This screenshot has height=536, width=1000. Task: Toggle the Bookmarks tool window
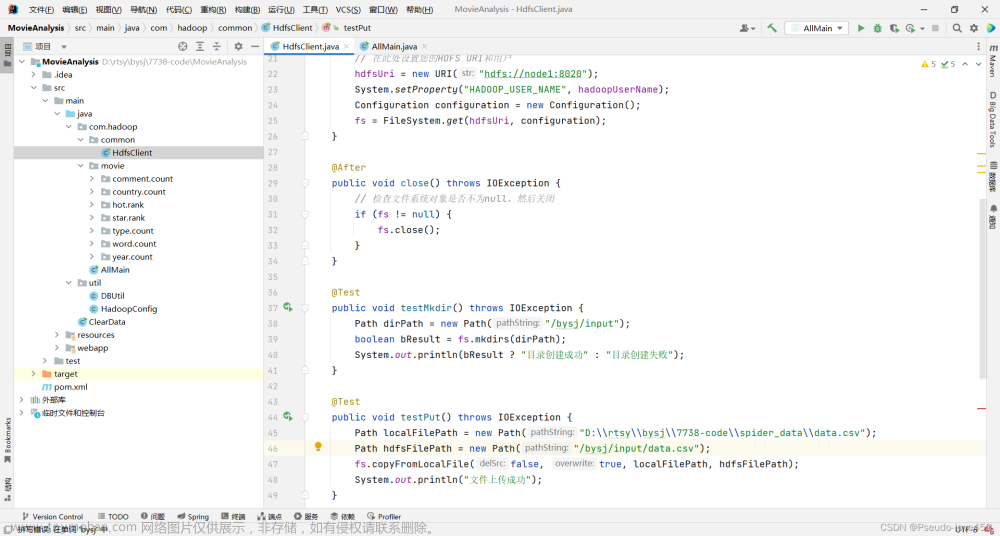pyautogui.click(x=7, y=440)
